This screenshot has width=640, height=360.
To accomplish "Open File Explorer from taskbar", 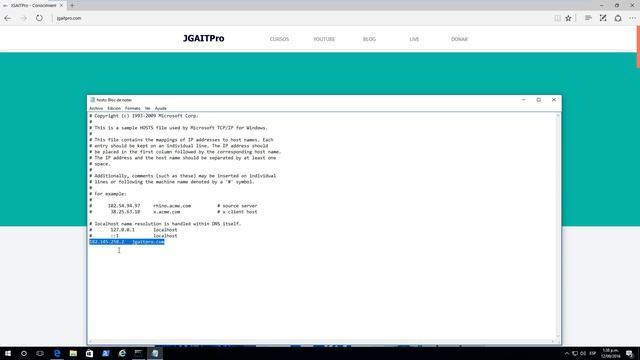I will click(73, 353).
